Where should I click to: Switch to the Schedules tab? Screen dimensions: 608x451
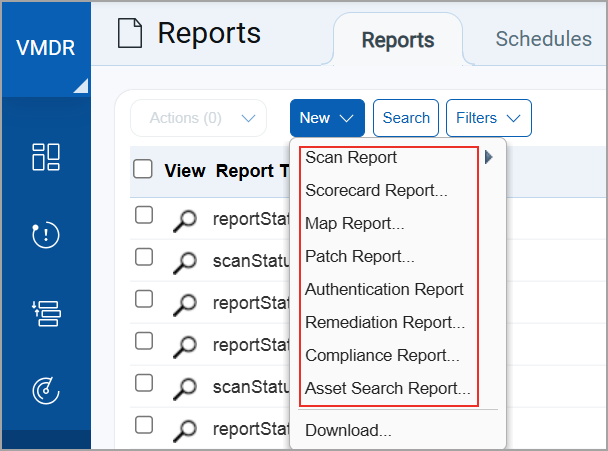[x=544, y=39]
